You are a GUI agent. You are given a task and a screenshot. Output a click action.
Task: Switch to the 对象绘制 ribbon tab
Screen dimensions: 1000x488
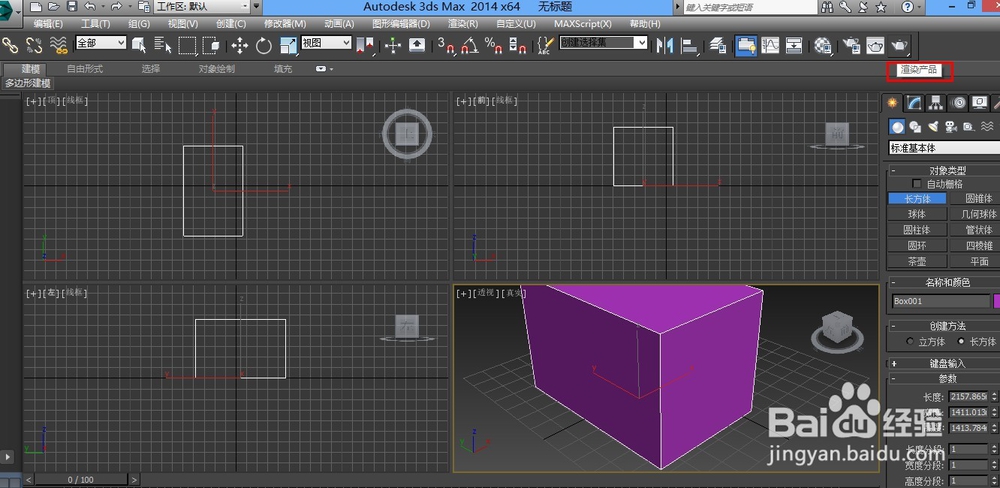pyautogui.click(x=217, y=69)
